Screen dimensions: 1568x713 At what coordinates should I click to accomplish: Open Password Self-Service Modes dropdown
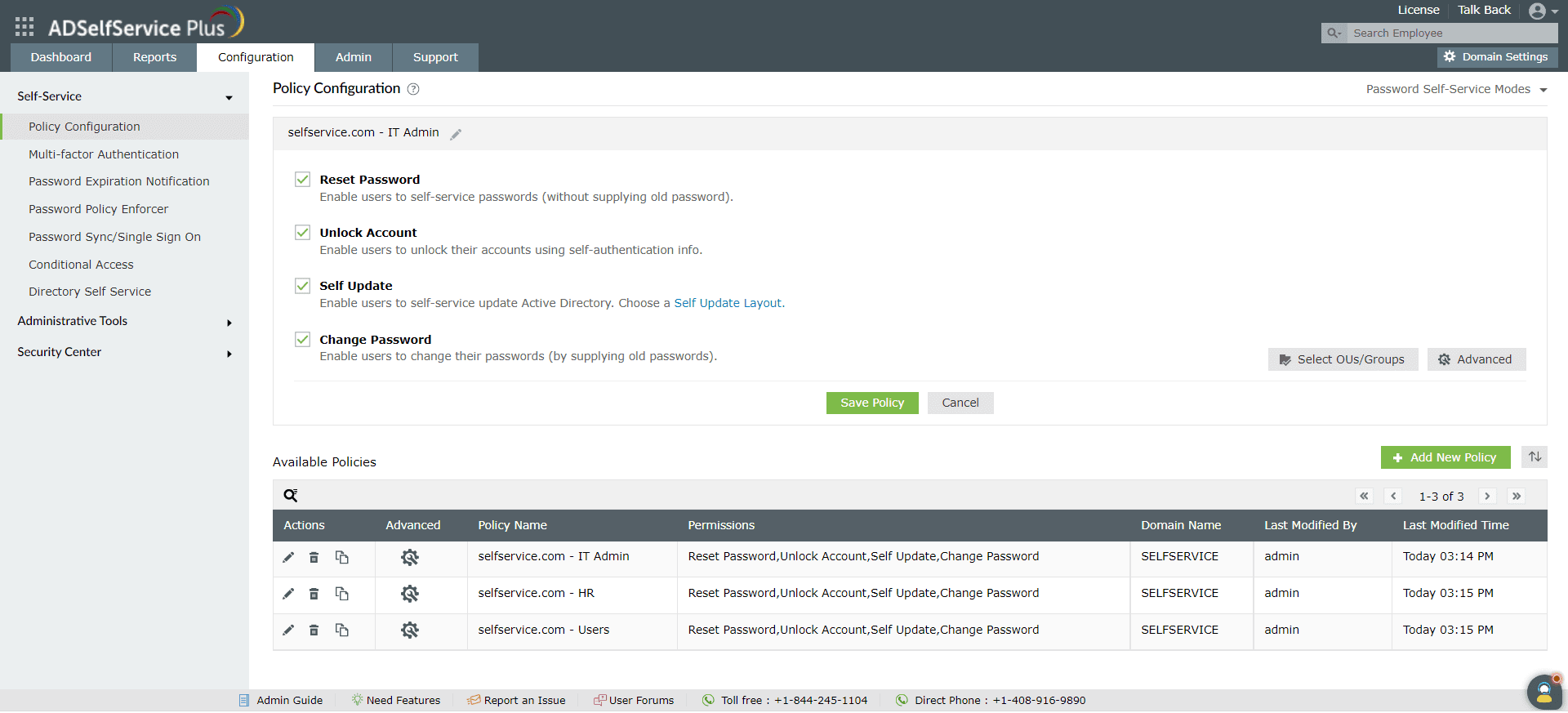tap(1457, 89)
